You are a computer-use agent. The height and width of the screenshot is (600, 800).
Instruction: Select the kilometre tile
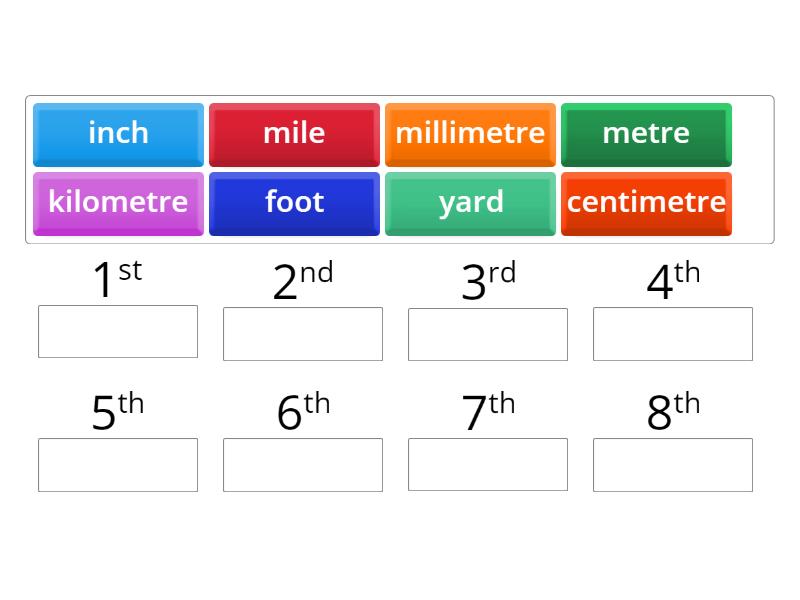click(118, 202)
